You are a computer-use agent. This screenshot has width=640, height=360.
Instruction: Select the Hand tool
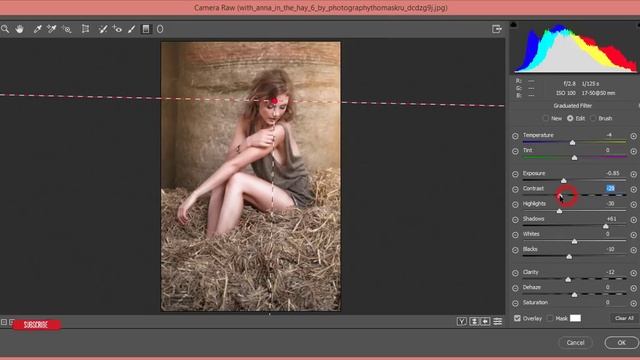19,29
